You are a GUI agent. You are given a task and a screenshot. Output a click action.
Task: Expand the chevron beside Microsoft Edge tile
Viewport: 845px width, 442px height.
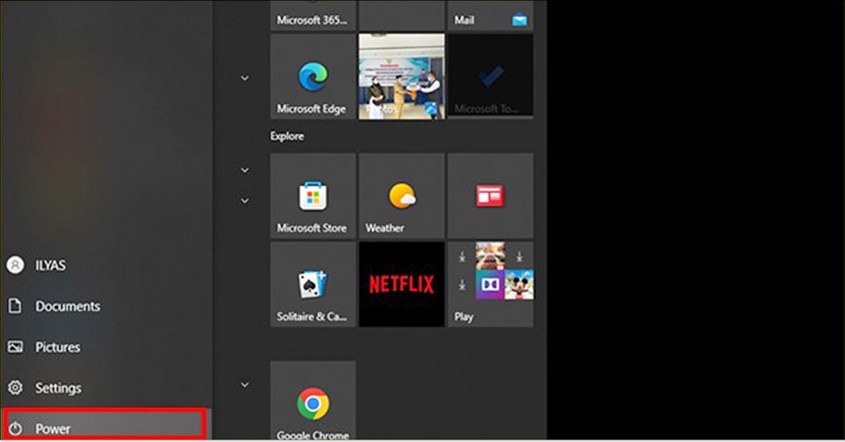click(x=245, y=78)
